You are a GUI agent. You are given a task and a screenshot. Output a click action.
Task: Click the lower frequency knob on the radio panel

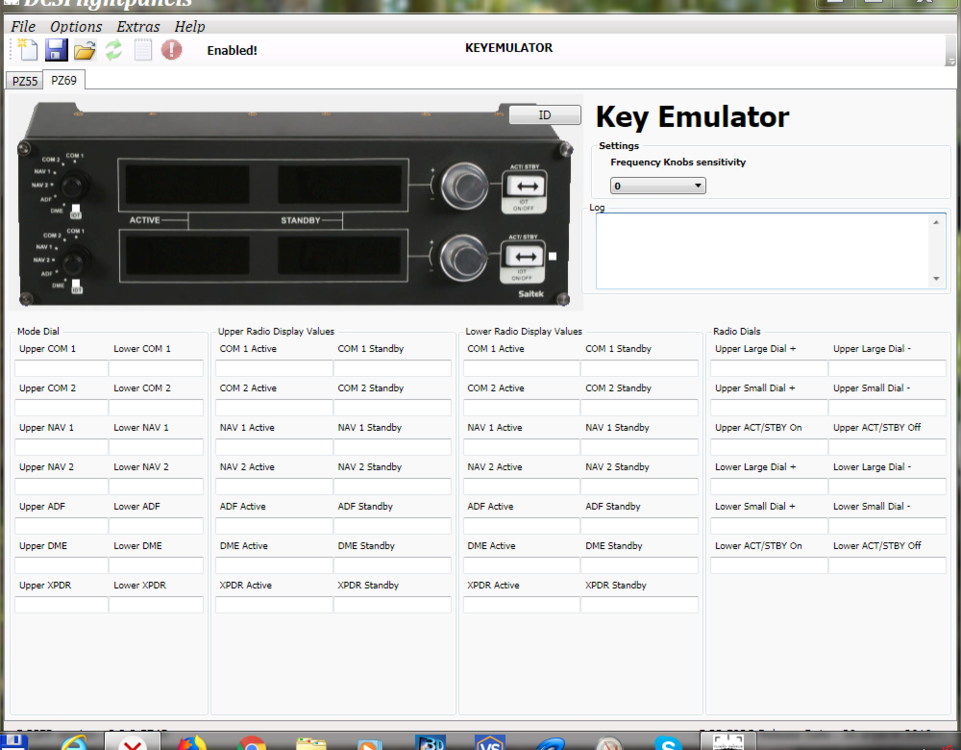pos(463,257)
